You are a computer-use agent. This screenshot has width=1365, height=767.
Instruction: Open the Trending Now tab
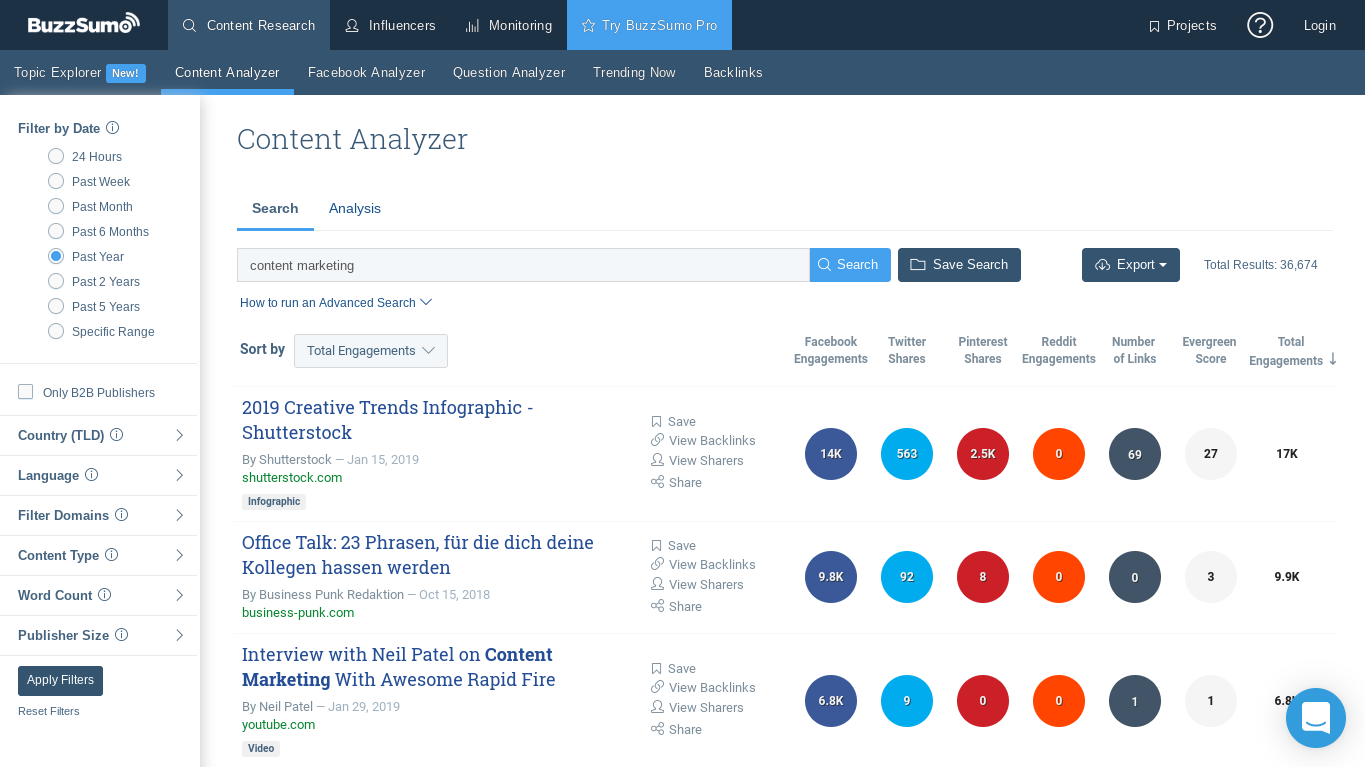click(x=634, y=73)
